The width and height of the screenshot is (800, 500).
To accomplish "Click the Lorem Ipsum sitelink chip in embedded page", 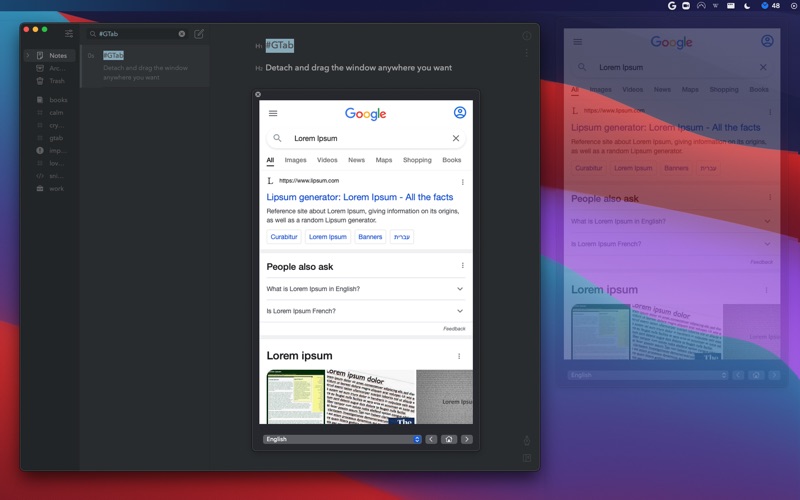I will click(328, 237).
